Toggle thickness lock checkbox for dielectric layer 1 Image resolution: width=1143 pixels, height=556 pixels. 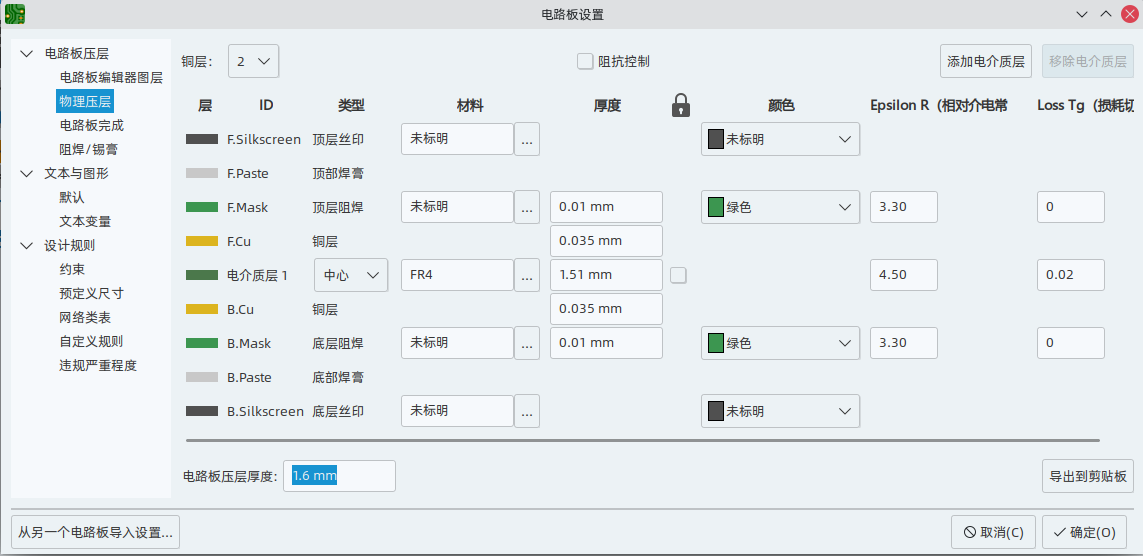tap(678, 275)
